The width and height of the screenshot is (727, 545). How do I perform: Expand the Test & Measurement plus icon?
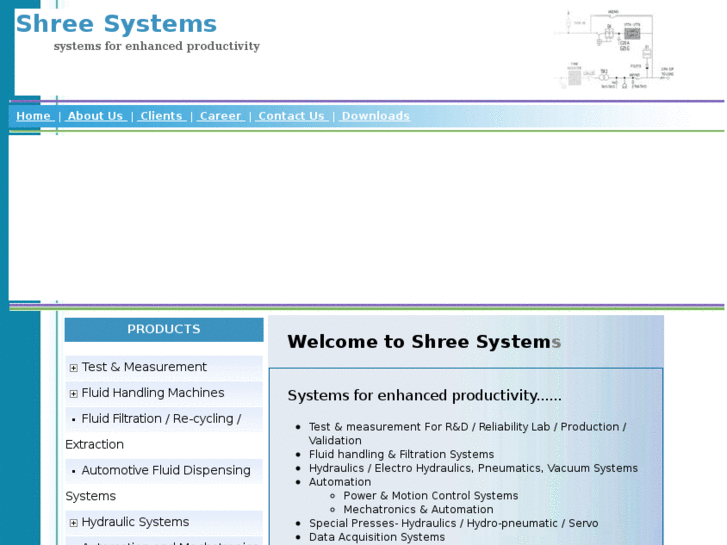click(73, 368)
